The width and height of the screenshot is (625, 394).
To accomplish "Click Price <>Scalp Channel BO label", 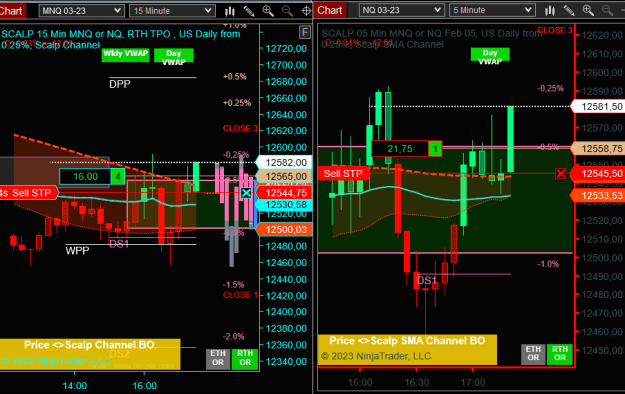I will pyautogui.click(x=89, y=345).
